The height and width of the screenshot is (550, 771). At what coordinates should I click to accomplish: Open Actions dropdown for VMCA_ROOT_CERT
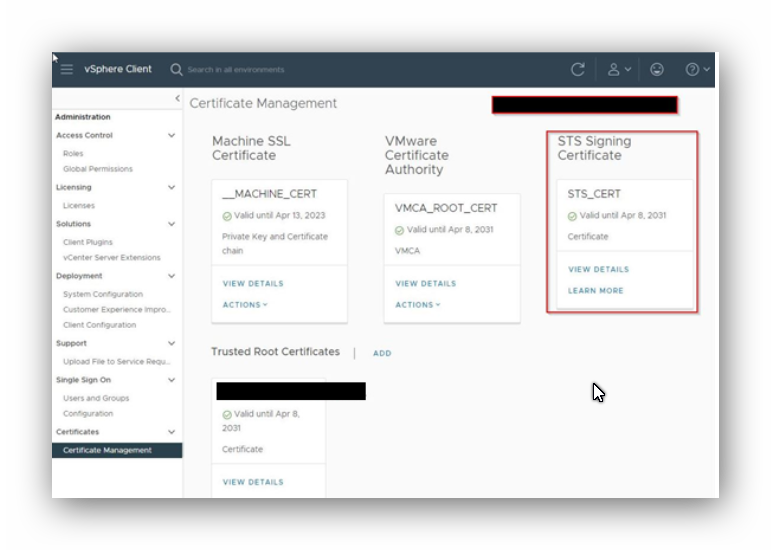coord(418,305)
